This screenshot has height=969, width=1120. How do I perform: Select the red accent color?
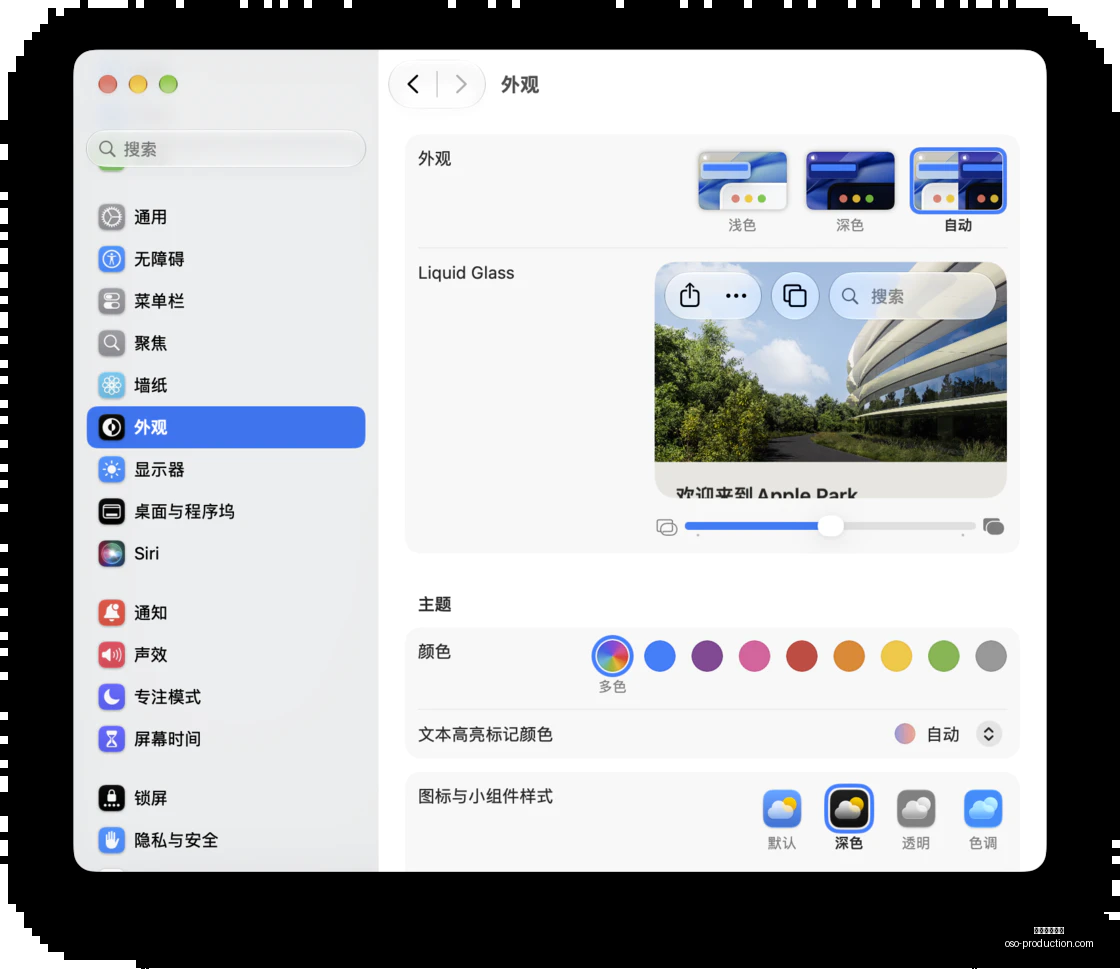(801, 656)
